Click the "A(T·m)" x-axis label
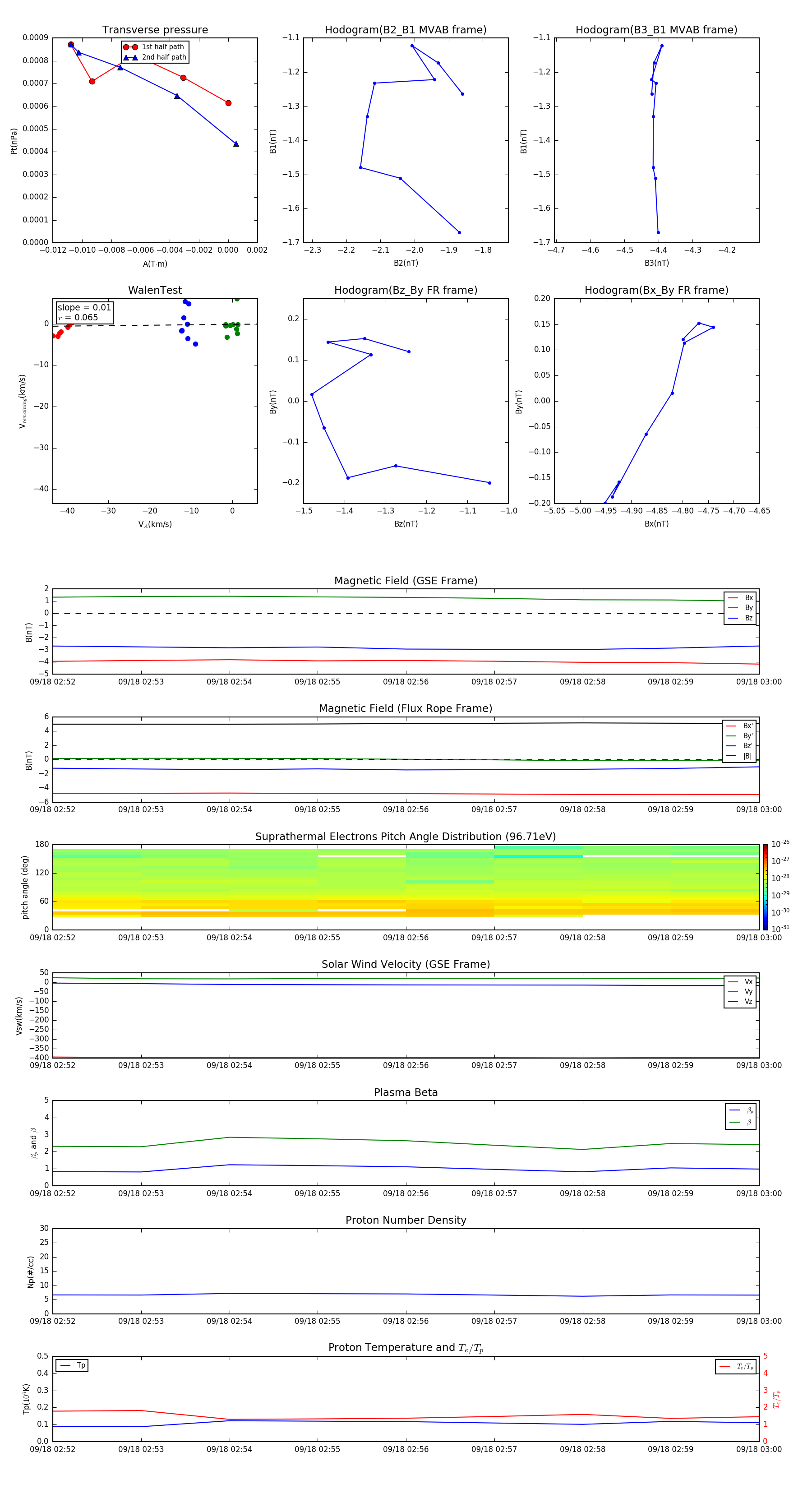 155,264
